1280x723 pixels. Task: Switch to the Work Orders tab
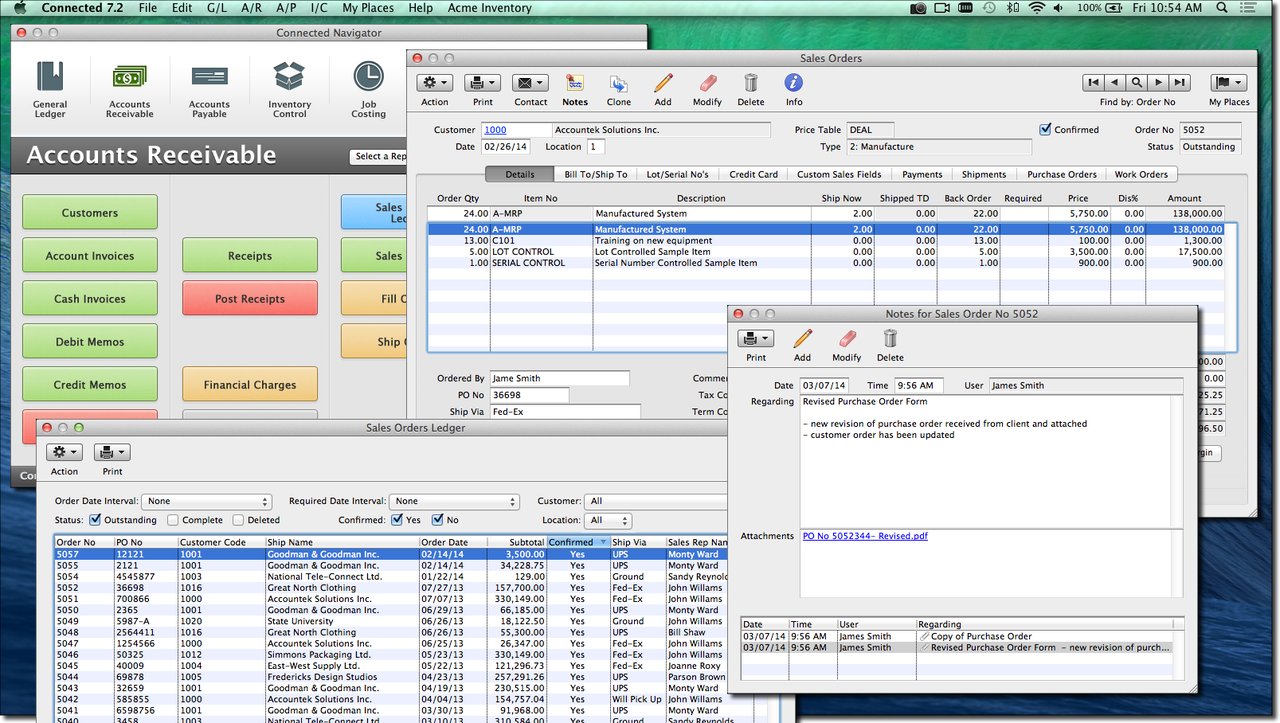tap(1141, 174)
